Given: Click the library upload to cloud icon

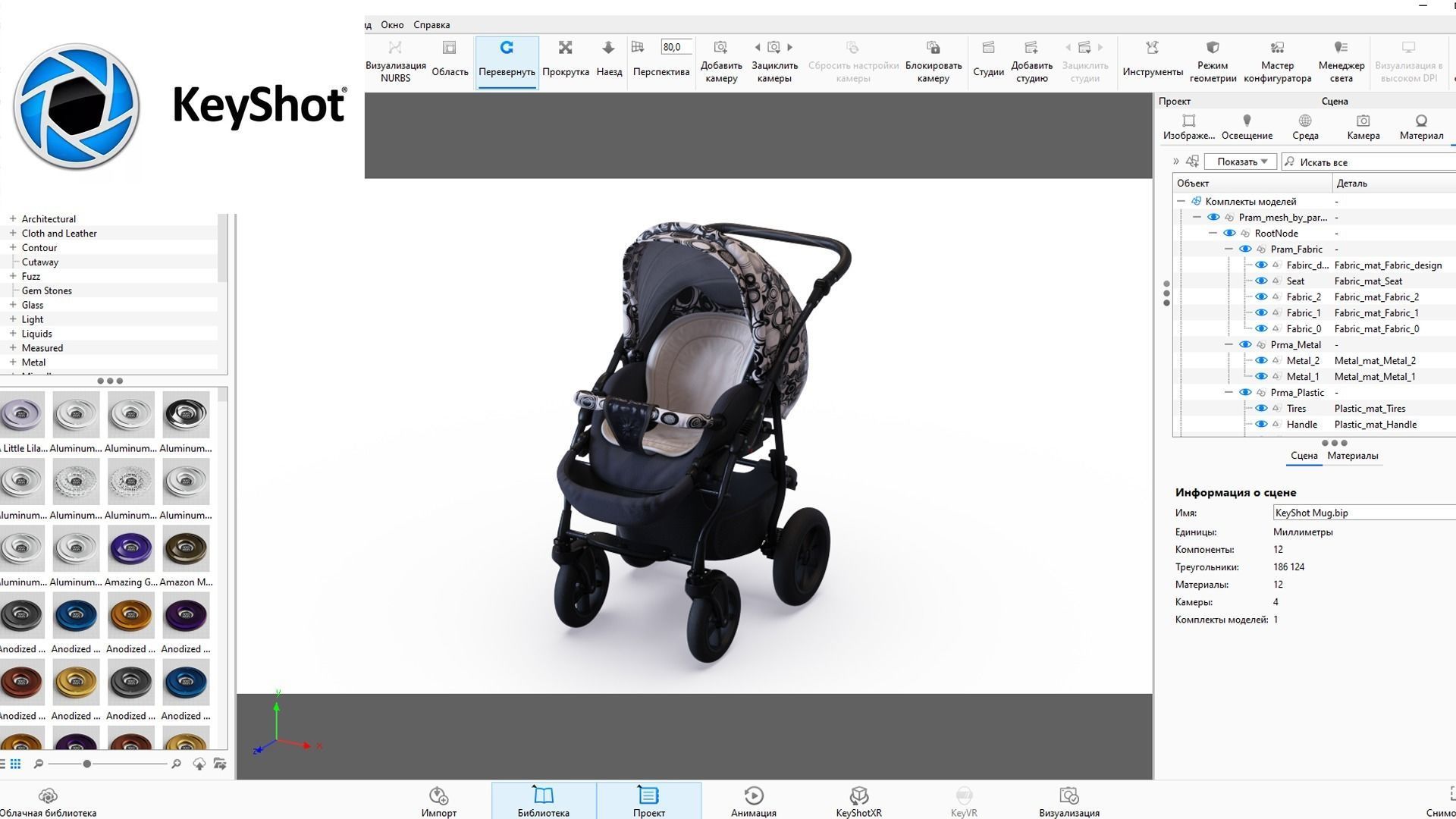Looking at the screenshot, I should pyautogui.click(x=199, y=764).
